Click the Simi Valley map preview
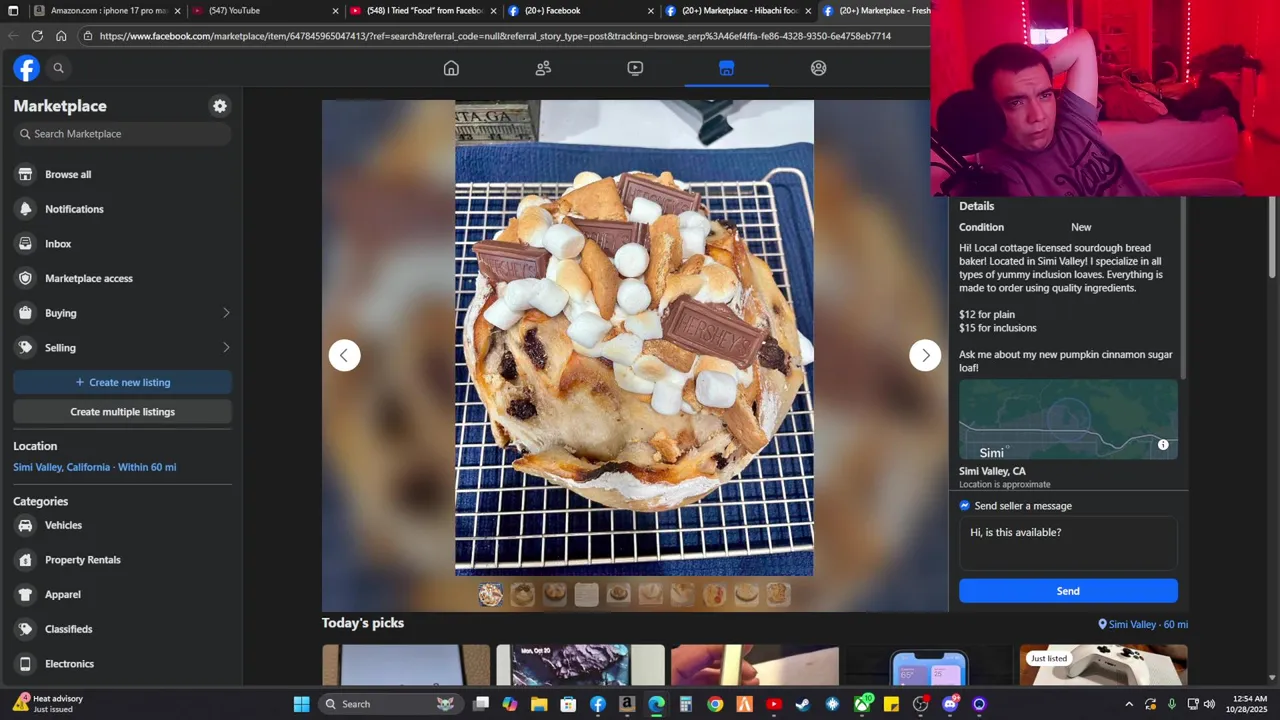1280x720 pixels. click(x=1068, y=419)
